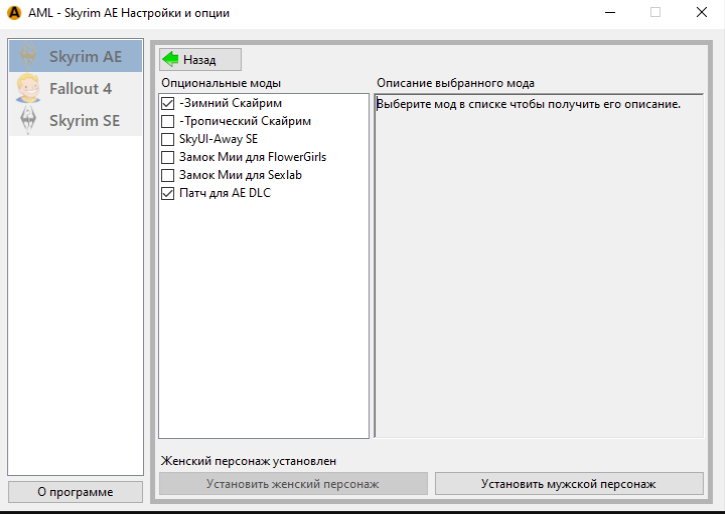Click Установить мужской персонаж button
Screen dimensions: 725x514
click(x=568, y=484)
